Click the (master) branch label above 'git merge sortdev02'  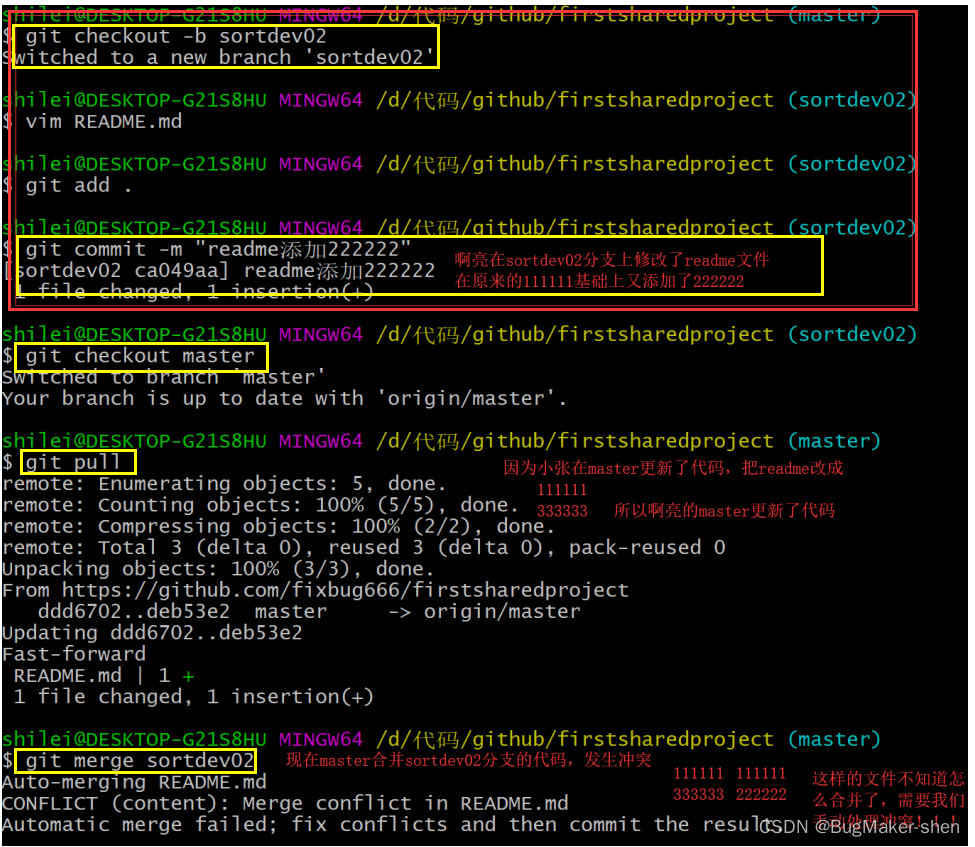point(834,739)
